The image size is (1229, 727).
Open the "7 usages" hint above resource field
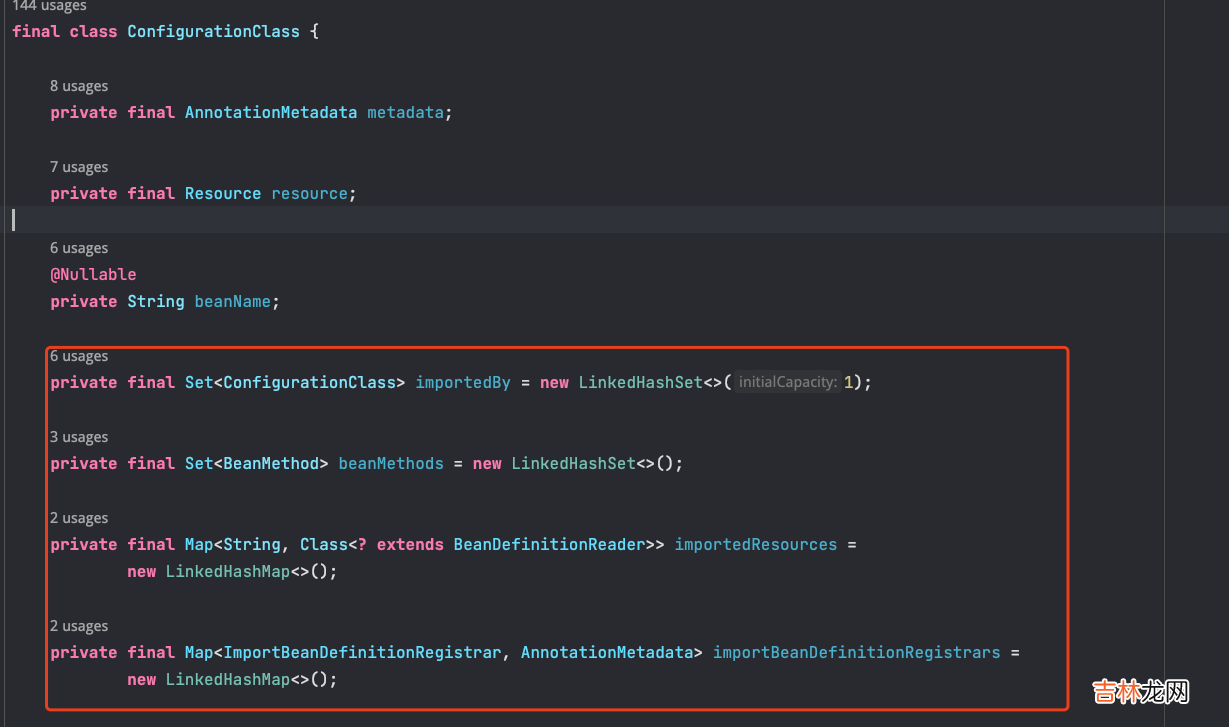[x=79, y=167]
